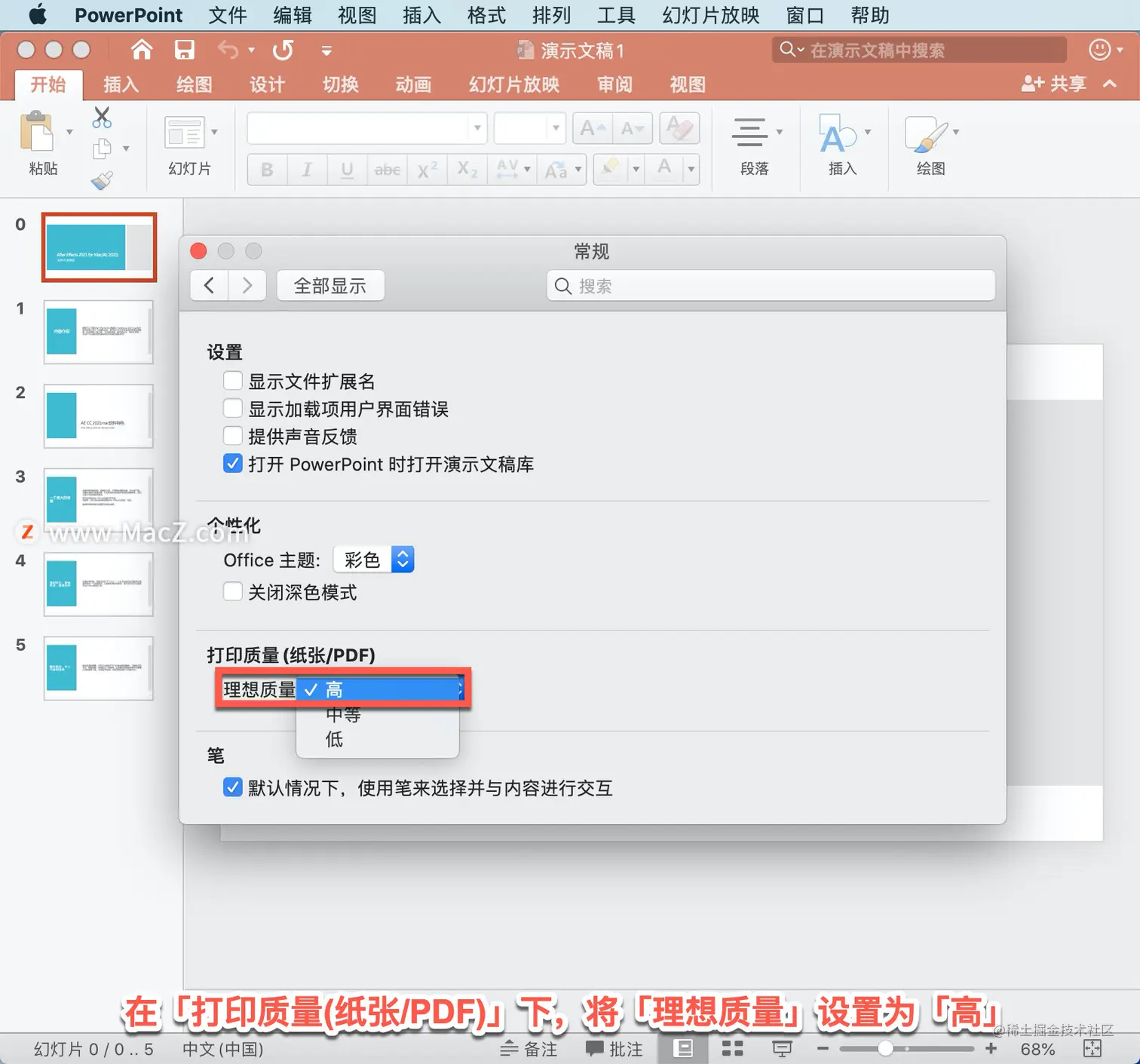Click back arrow in preferences window
The image size is (1140, 1064).
[x=210, y=286]
